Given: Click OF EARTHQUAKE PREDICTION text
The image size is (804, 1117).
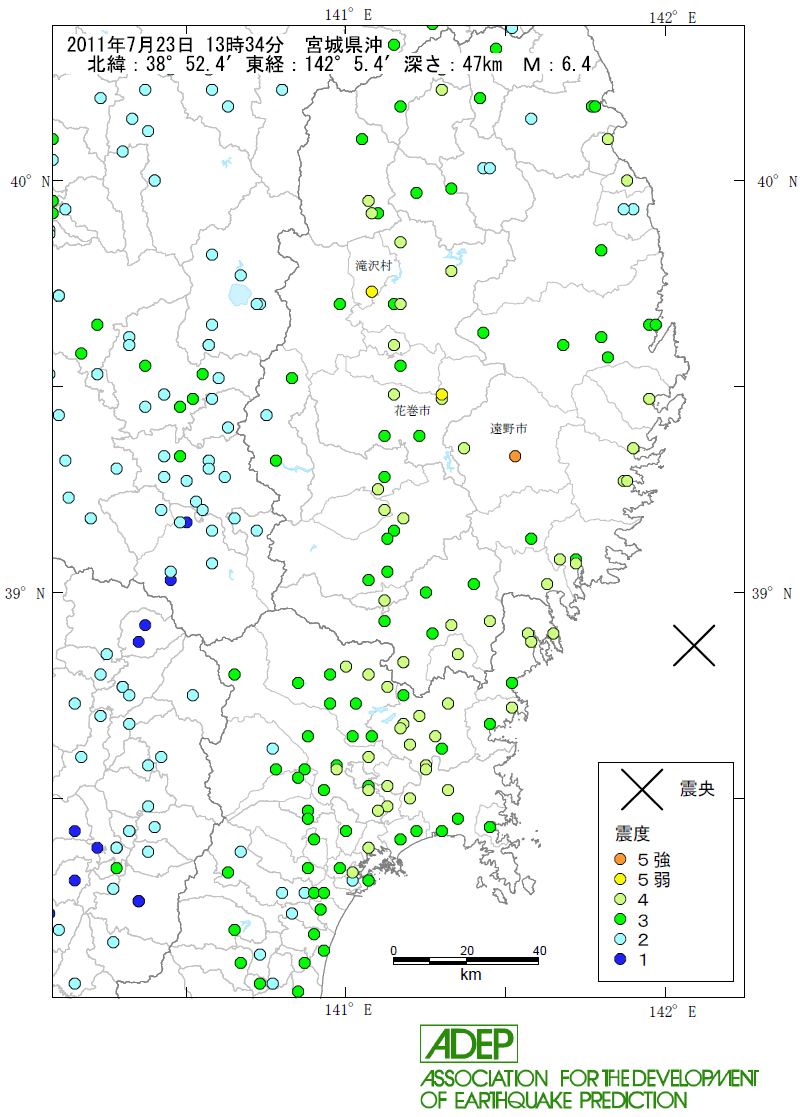Looking at the screenshot, I should [554, 1100].
